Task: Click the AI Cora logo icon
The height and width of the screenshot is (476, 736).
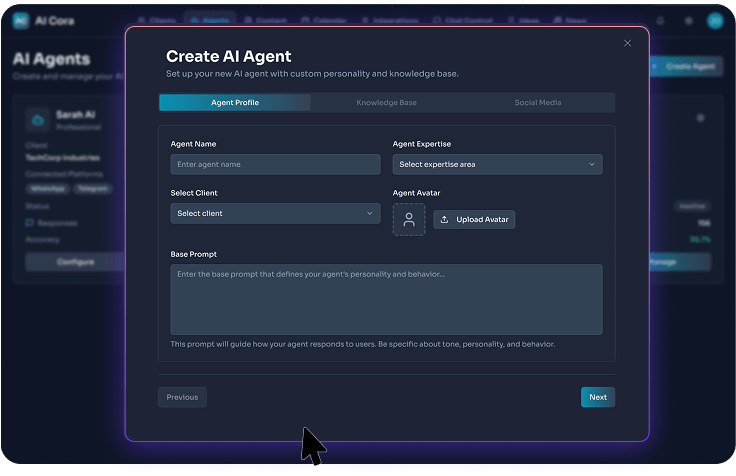Action: pos(21,21)
